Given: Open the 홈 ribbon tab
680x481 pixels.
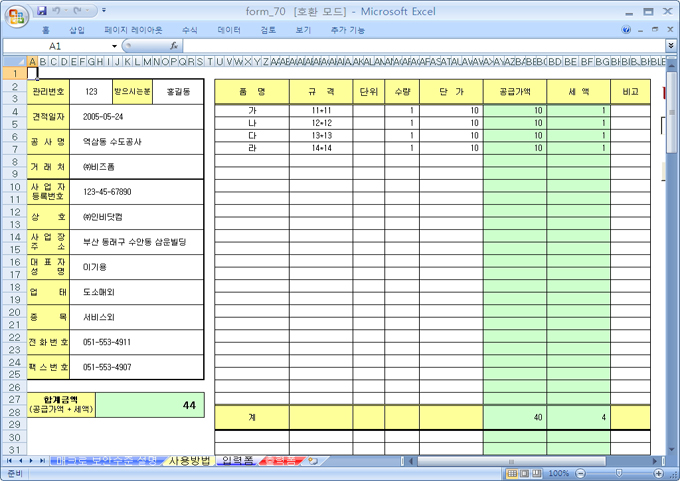Looking at the screenshot, I should click(x=46, y=30).
